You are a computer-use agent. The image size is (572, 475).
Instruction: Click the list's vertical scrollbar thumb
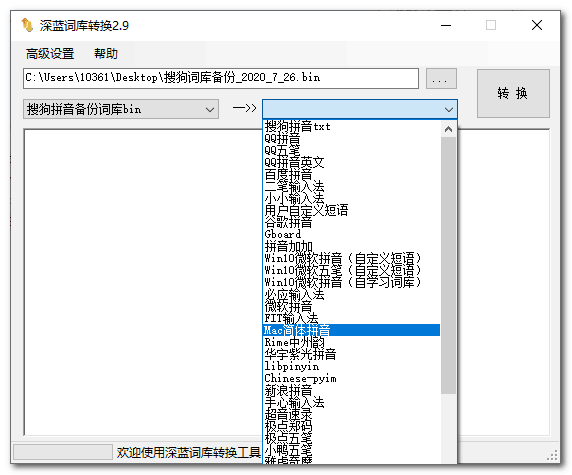[x=448, y=265]
